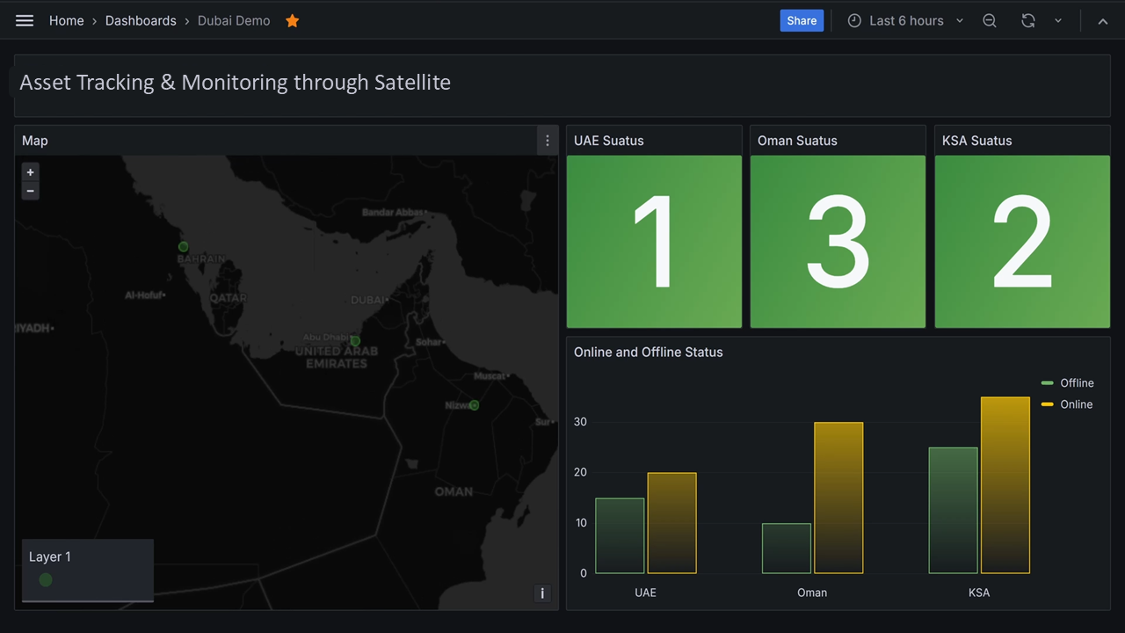Click the map zoom out button
The width and height of the screenshot is (1125, 633).
coord(30,189)
